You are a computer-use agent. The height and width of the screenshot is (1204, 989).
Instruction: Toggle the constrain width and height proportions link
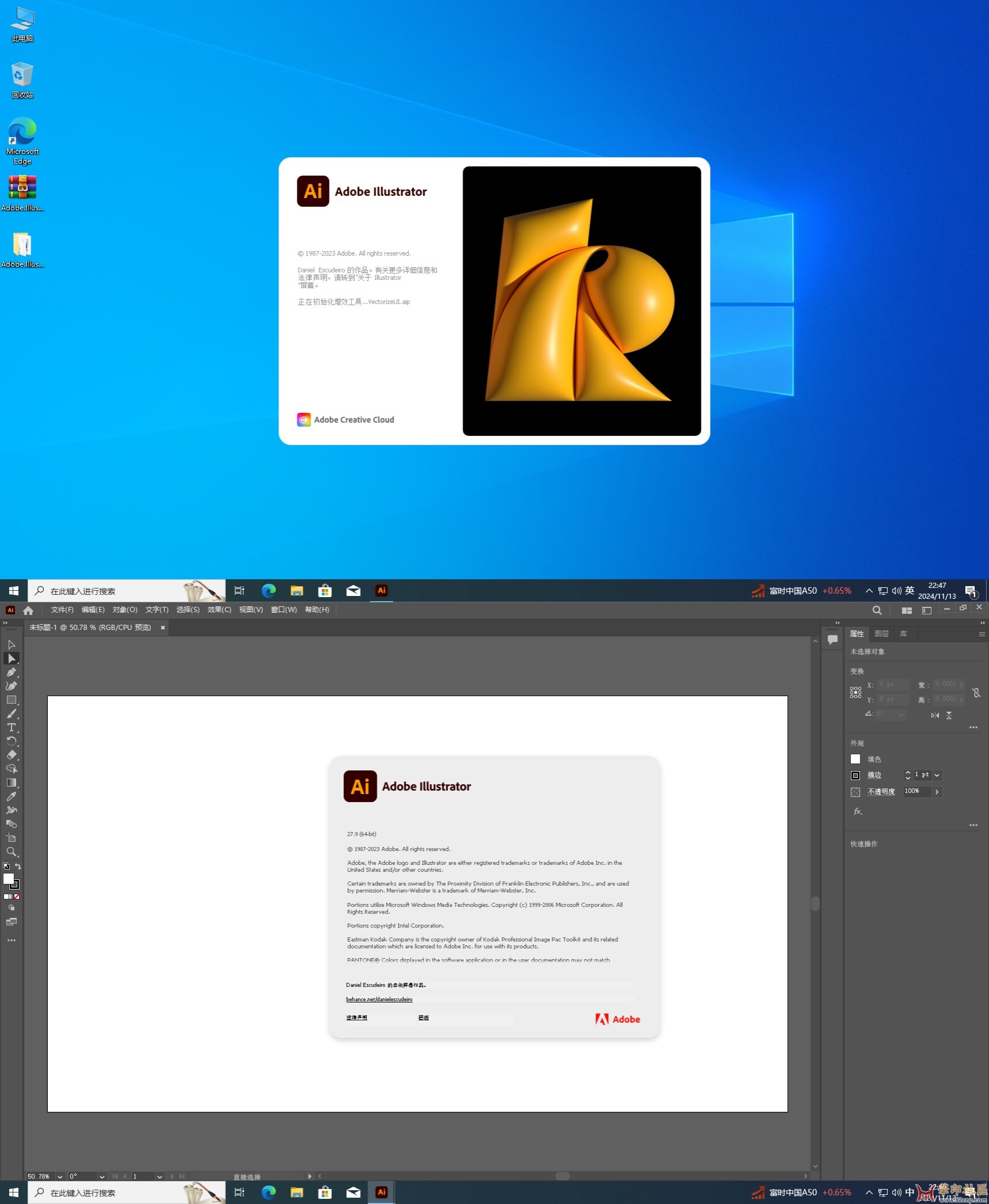click(976, 693)
